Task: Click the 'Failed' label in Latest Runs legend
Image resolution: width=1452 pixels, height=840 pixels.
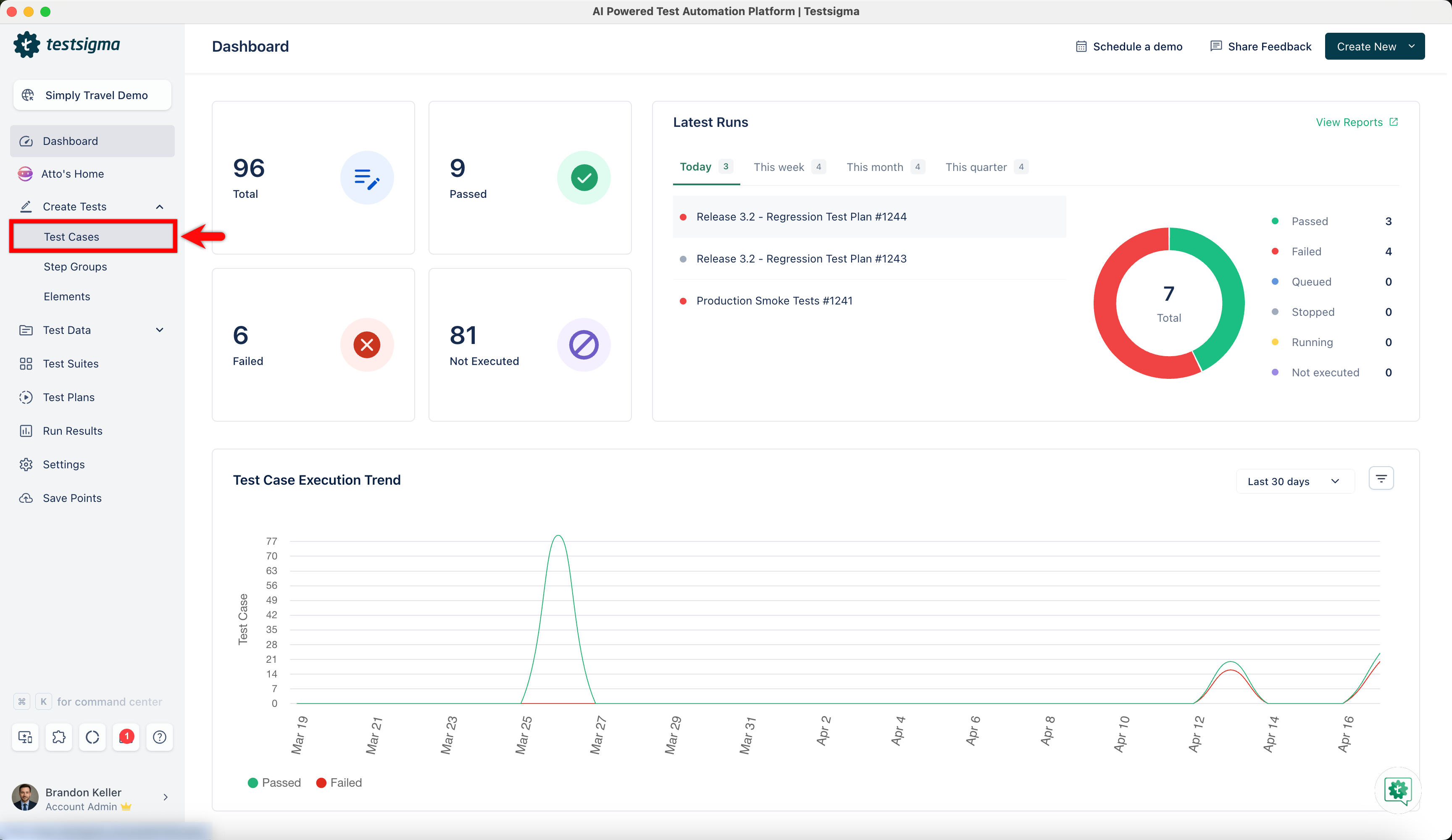Action: (x=1306, y=252)
